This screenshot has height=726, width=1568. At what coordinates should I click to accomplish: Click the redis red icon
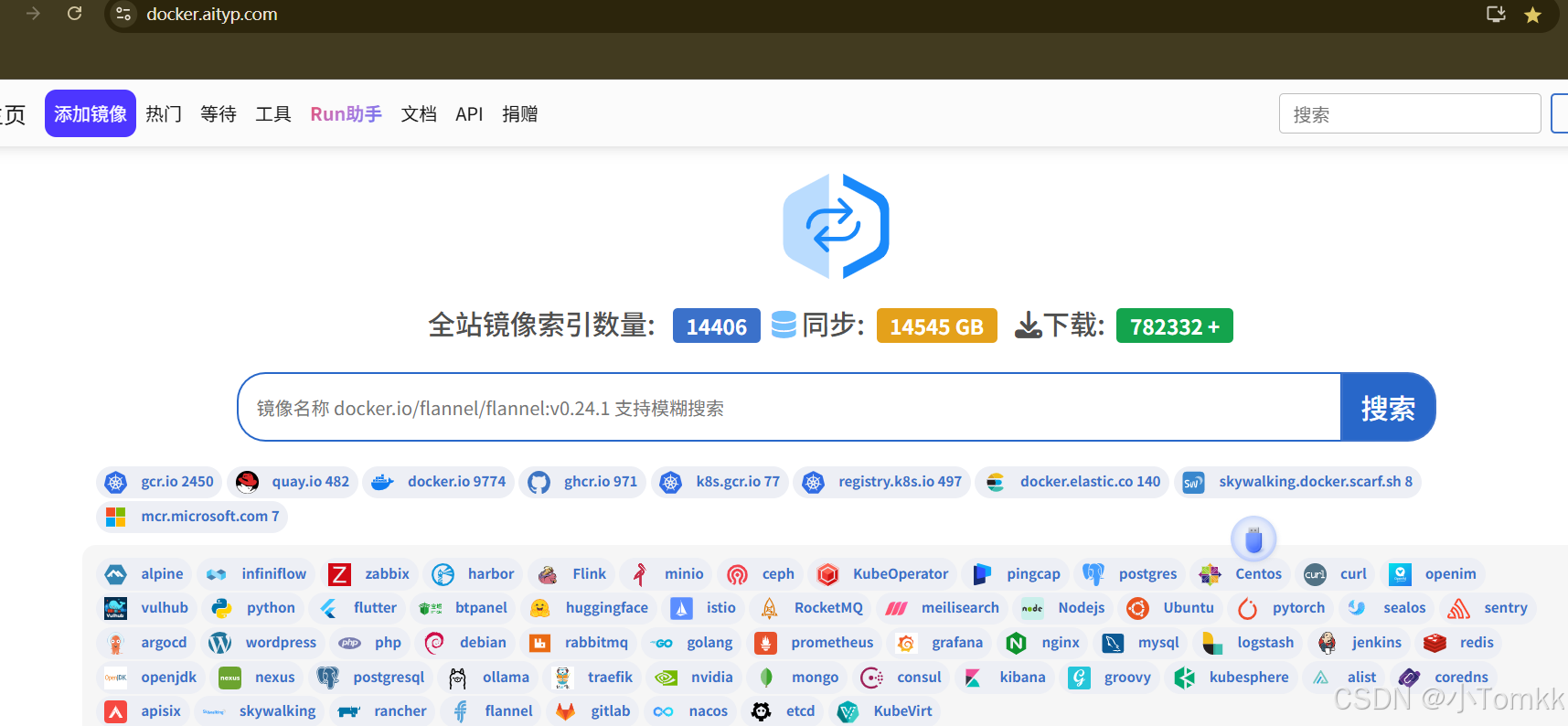tap(1435, 643)
